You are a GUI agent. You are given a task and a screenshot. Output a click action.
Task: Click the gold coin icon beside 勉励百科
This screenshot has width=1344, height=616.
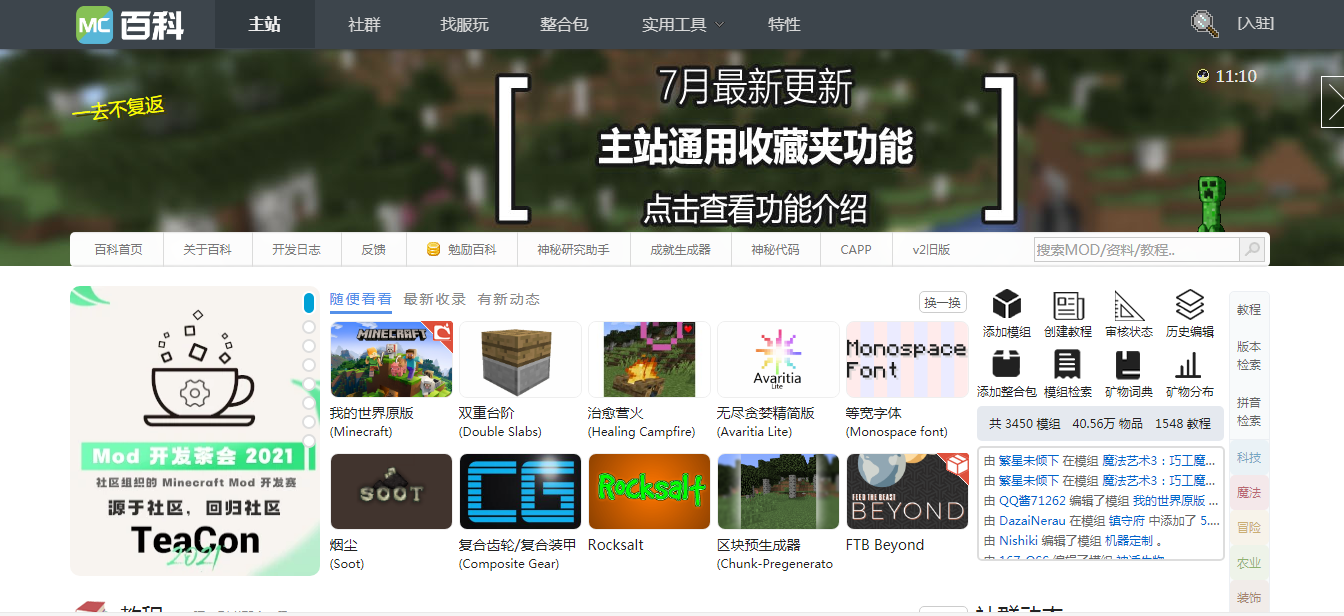point(433,249)
